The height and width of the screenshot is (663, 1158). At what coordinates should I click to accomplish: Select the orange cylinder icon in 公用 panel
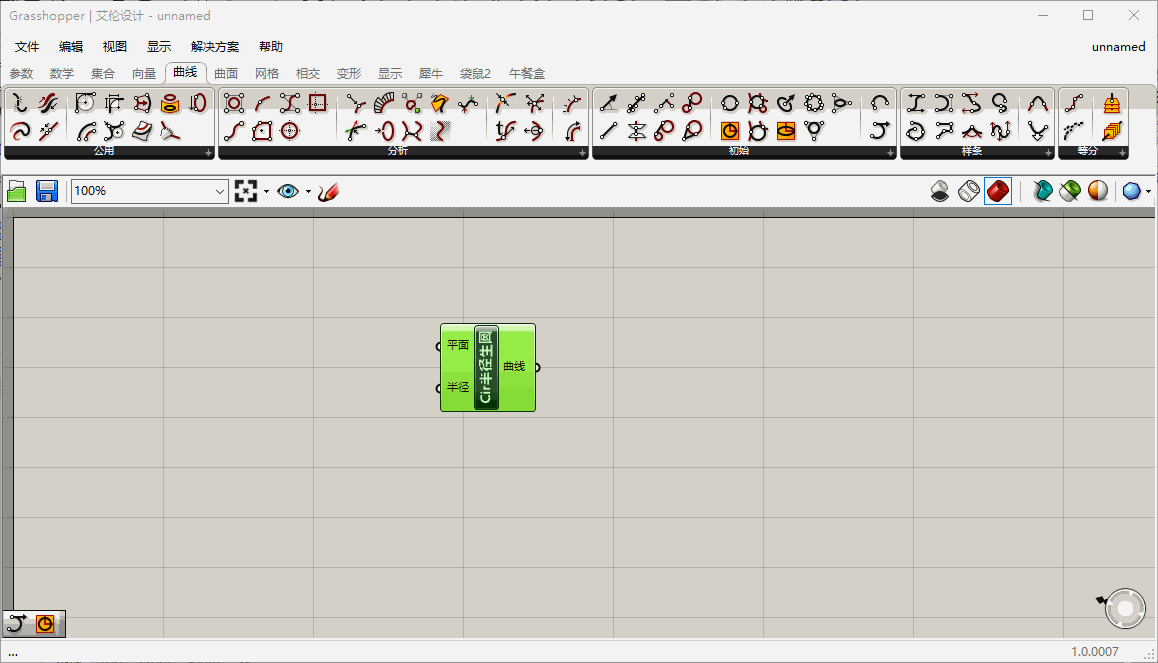[170, 103]
